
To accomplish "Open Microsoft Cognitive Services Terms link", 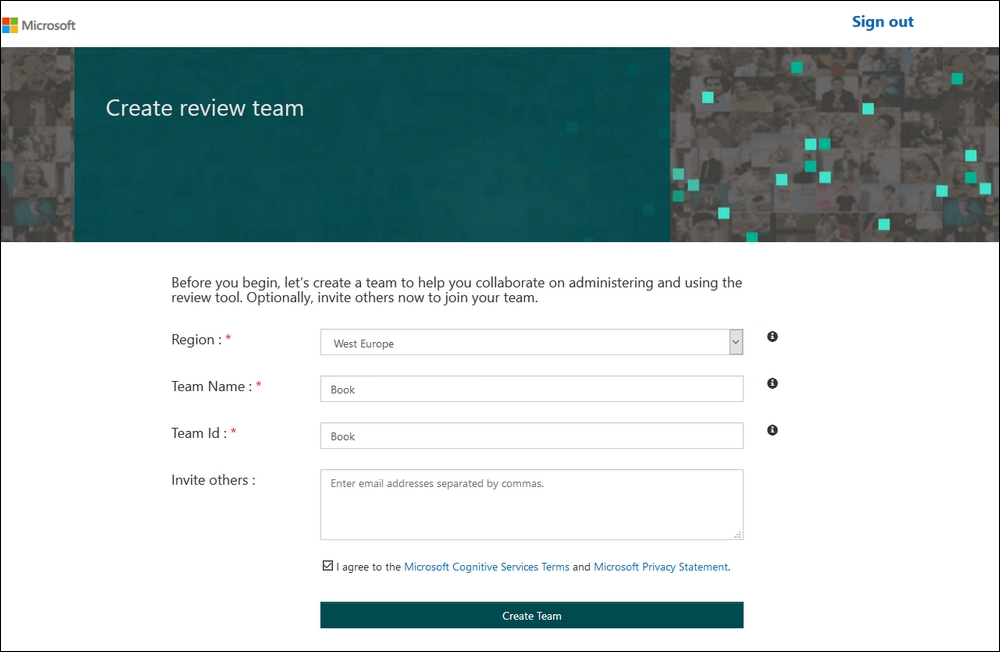I will click(x=486, y=567).
